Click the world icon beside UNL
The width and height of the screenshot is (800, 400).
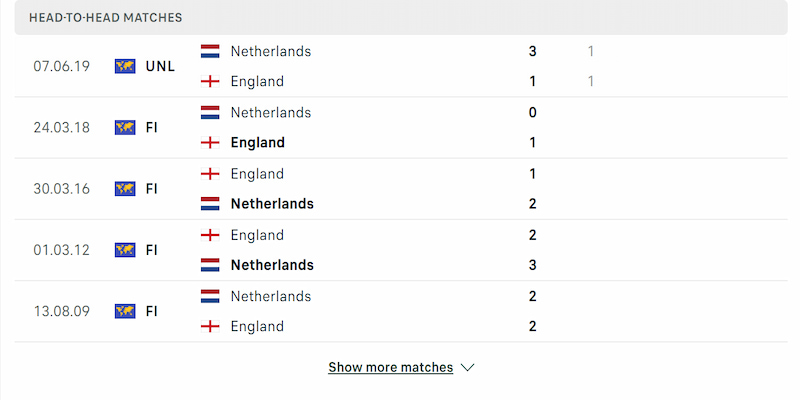125,66
